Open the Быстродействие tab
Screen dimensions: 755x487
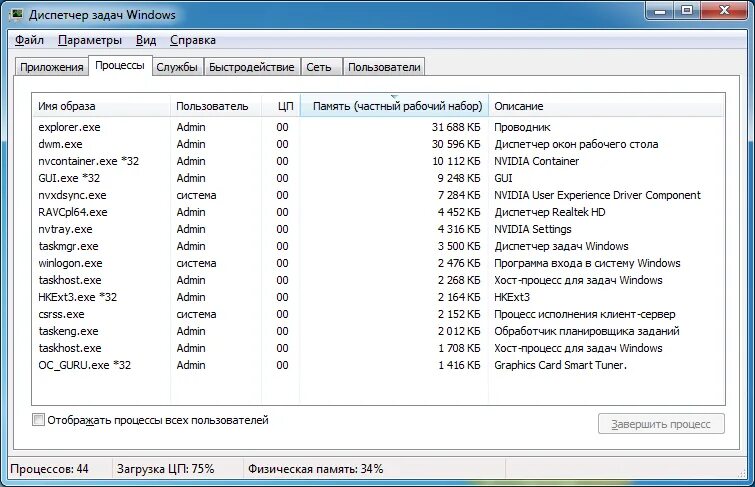(251, 67)
